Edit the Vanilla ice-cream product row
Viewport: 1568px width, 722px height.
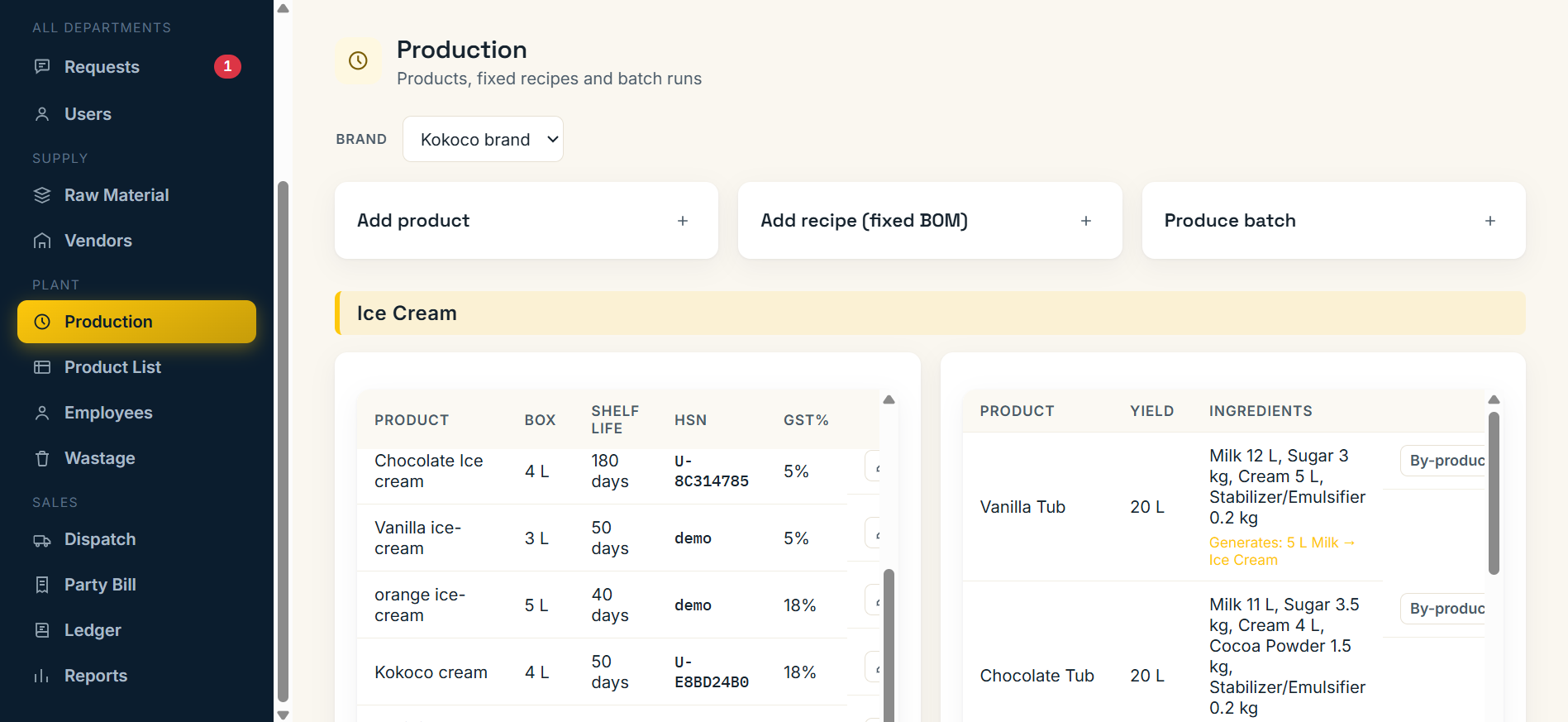click(x=873, y=533)
